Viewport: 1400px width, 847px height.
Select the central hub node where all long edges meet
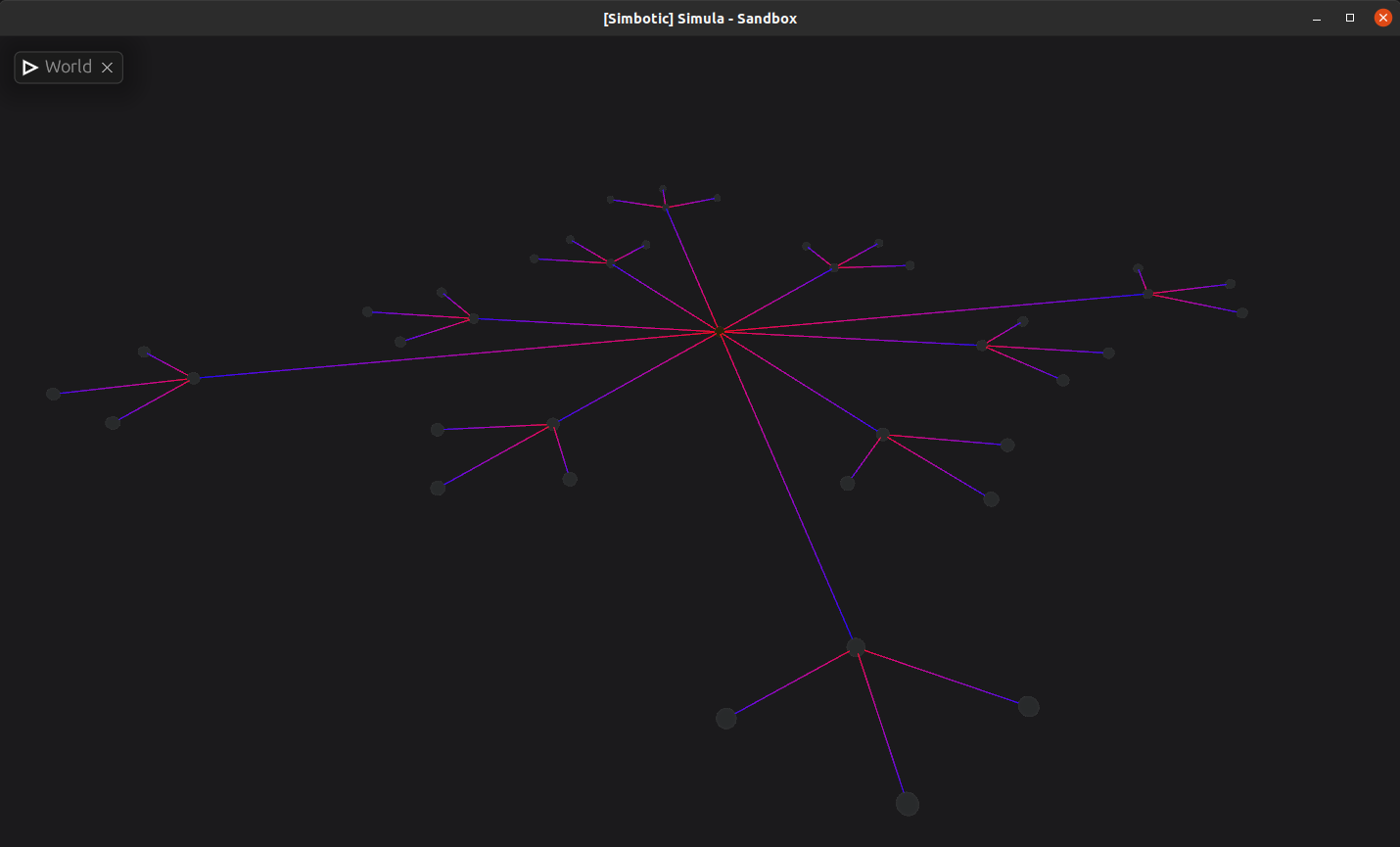pyautogui.click(x=721, y=332)
